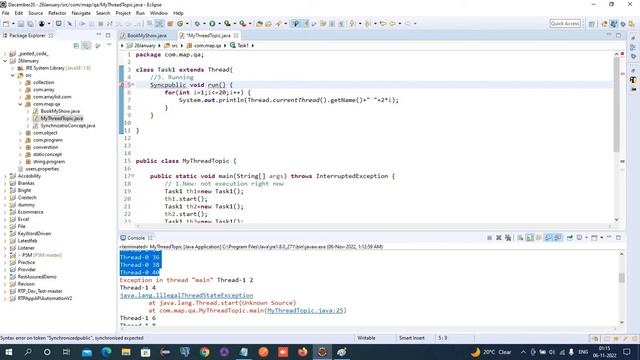The image size is (640, 360).
Task: Click Collapse All icon in Package Explorer
Action: 76,46
